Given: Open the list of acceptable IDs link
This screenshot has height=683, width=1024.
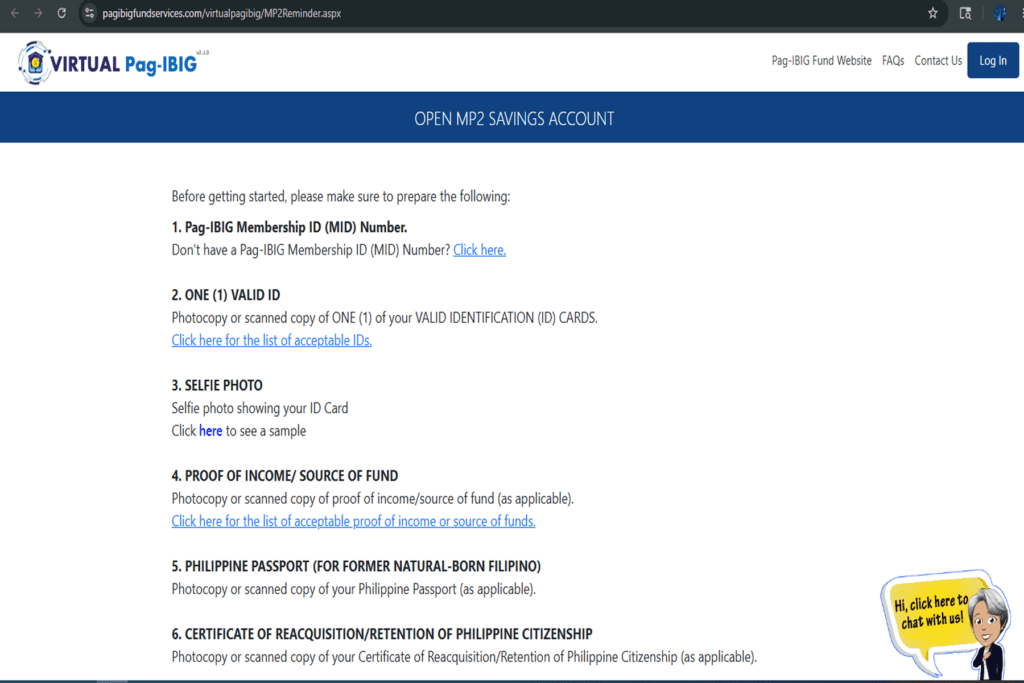Looking at the screenshot, I should (272, 340).
